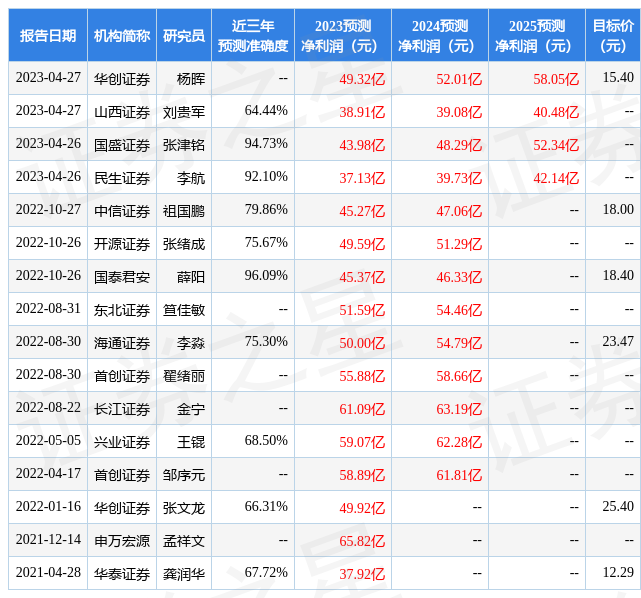
Task: Click the 2023预测净利润 column header
Action: pos(343,36)
